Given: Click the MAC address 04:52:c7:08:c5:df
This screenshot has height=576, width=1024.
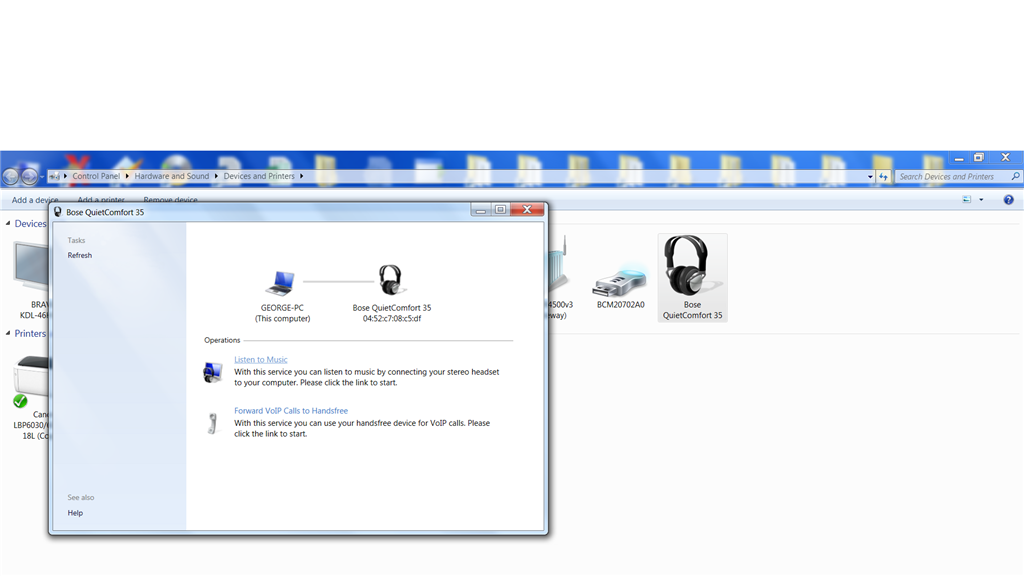Looking at the screenshot, I should point(392,319).
